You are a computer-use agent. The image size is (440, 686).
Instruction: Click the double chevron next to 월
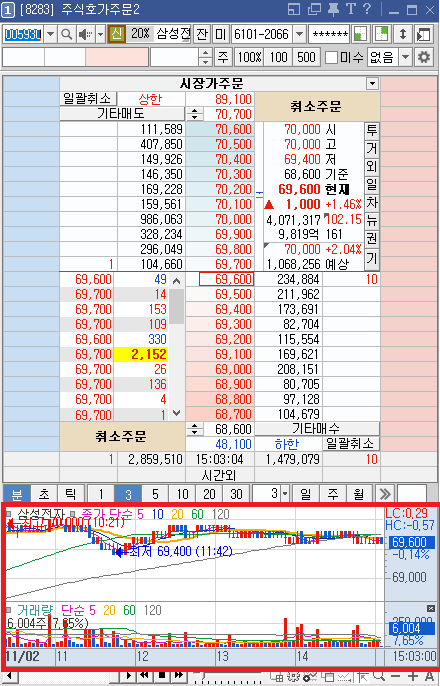[x=385, y=494]
